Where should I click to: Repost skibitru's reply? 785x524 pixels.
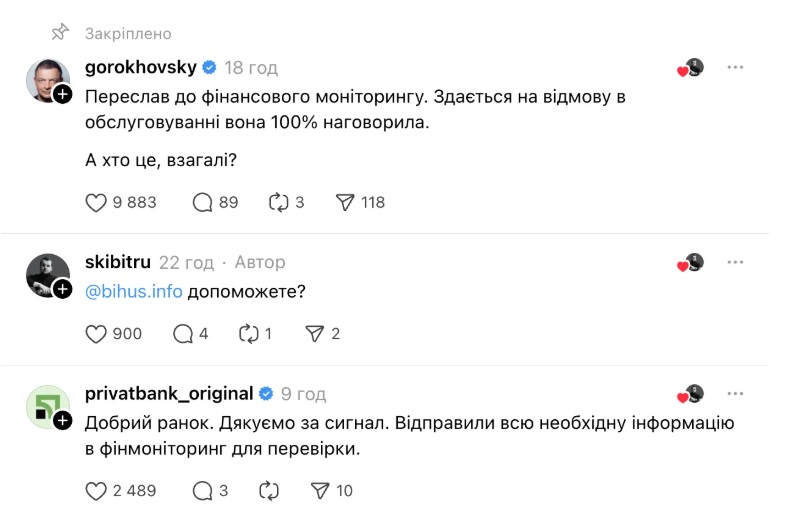pyautogui.click(x=249, y=334)
